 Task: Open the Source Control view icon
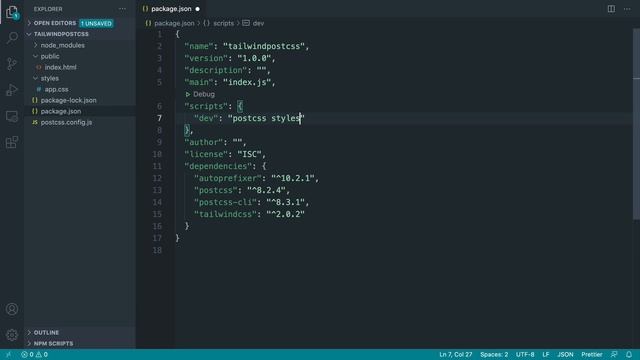(x=12, y=64)
